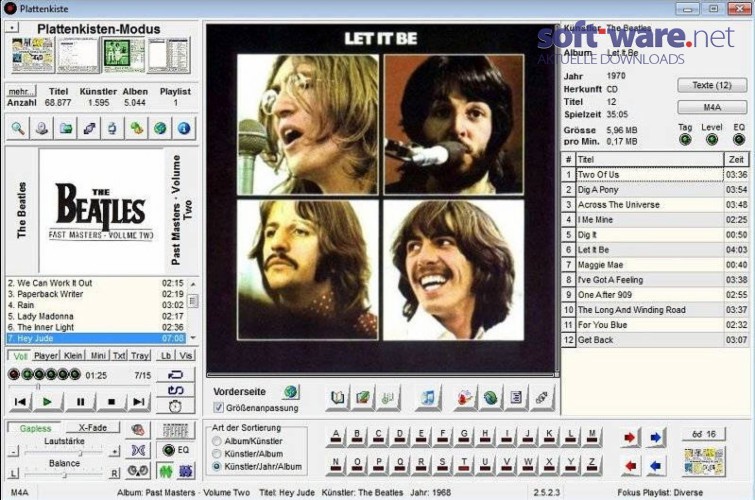This screenshot has height=500, width=755.
Task: Open the Vis tab
Action: (186, 356)
